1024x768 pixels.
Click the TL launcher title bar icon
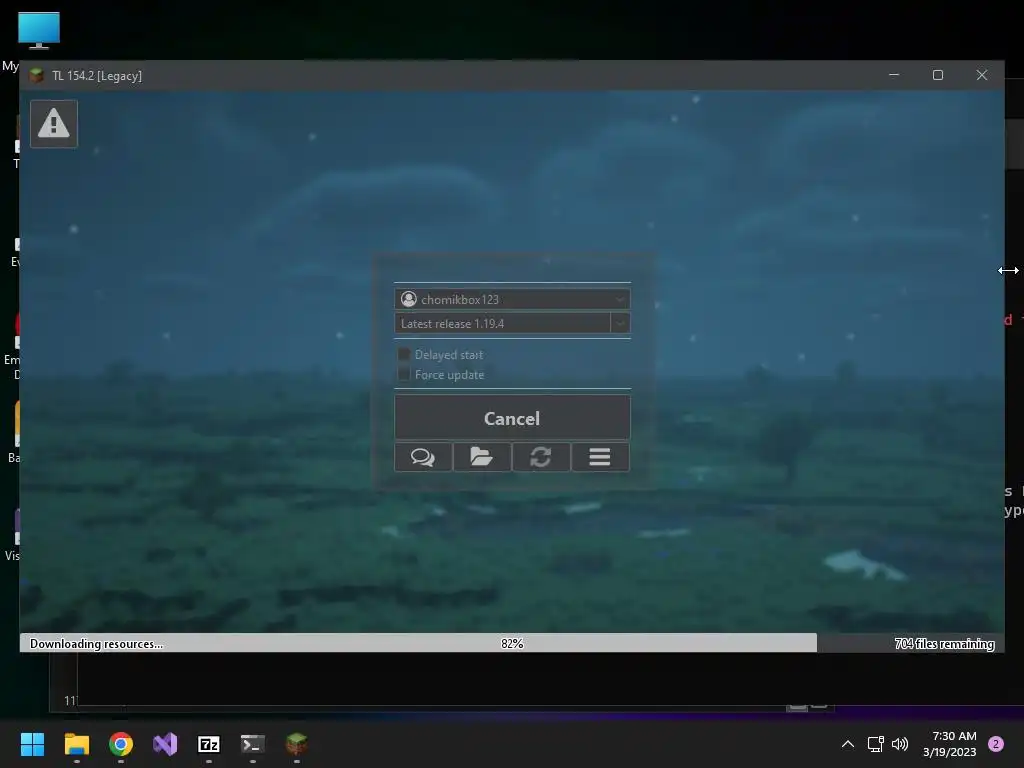pyautogui.click(x=37, y=76)
